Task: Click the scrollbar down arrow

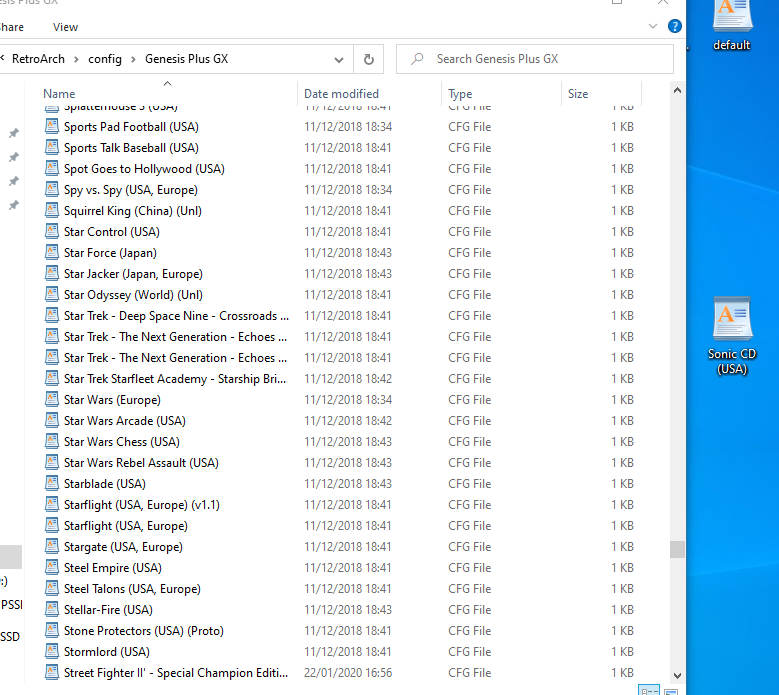Action: point(677,675)
